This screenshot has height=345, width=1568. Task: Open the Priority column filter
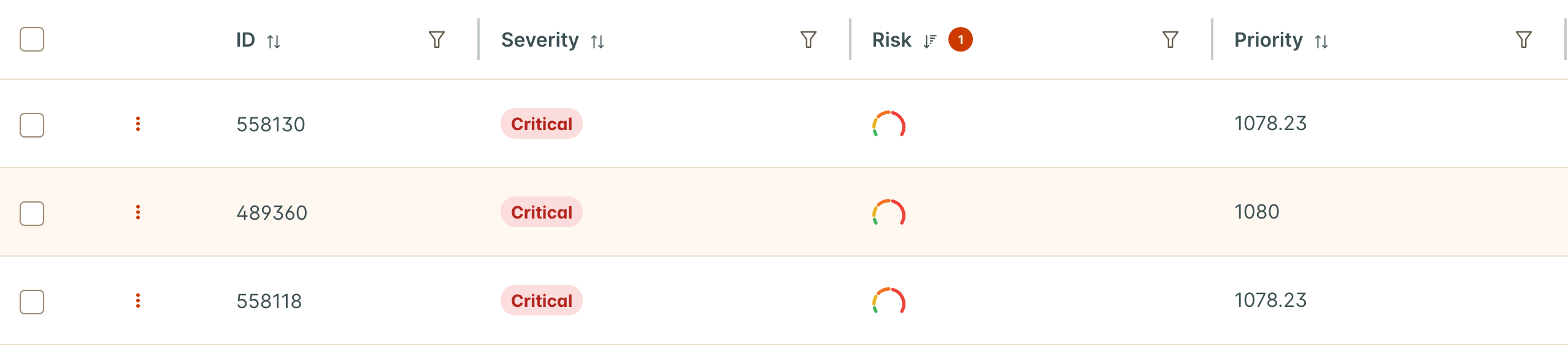[1523, 40]
